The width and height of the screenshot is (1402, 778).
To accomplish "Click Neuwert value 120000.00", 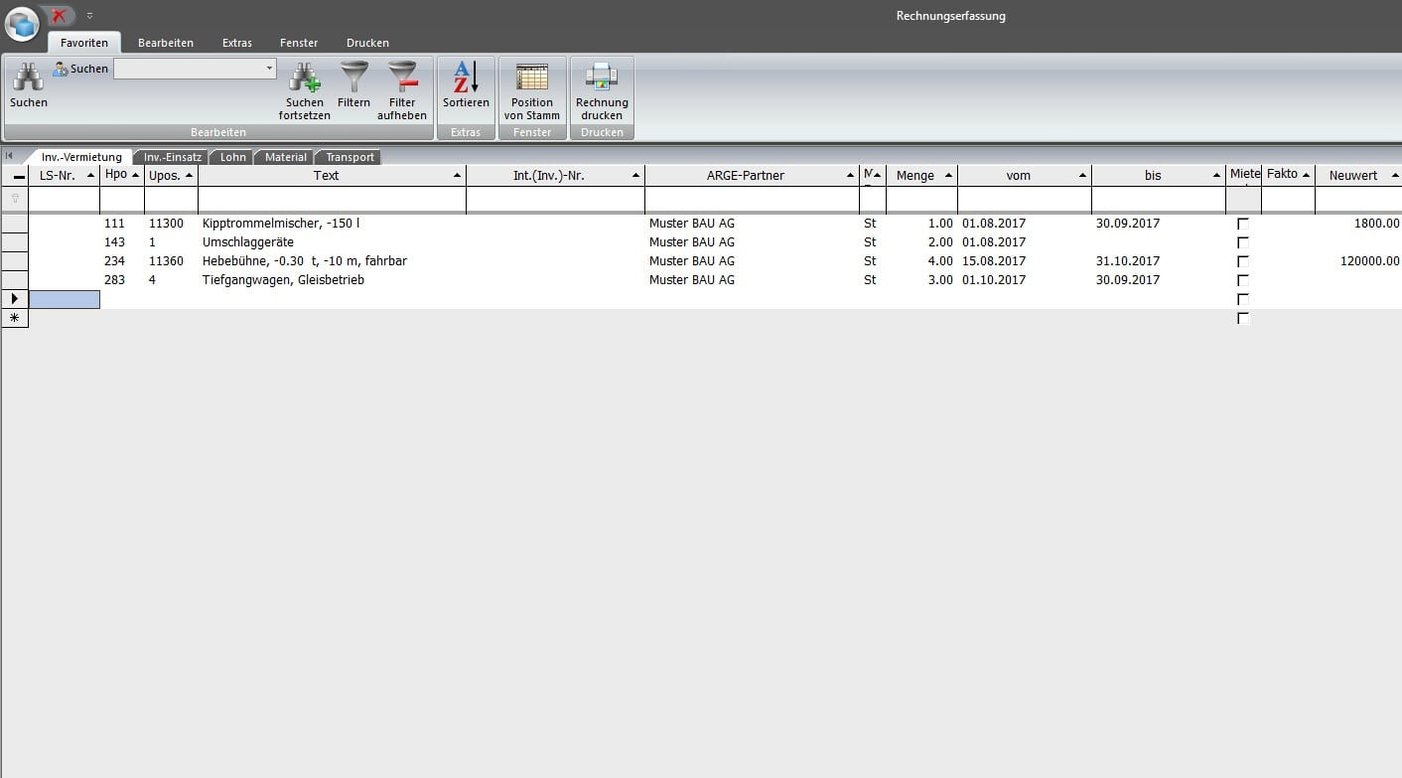I will point(1370,262).
